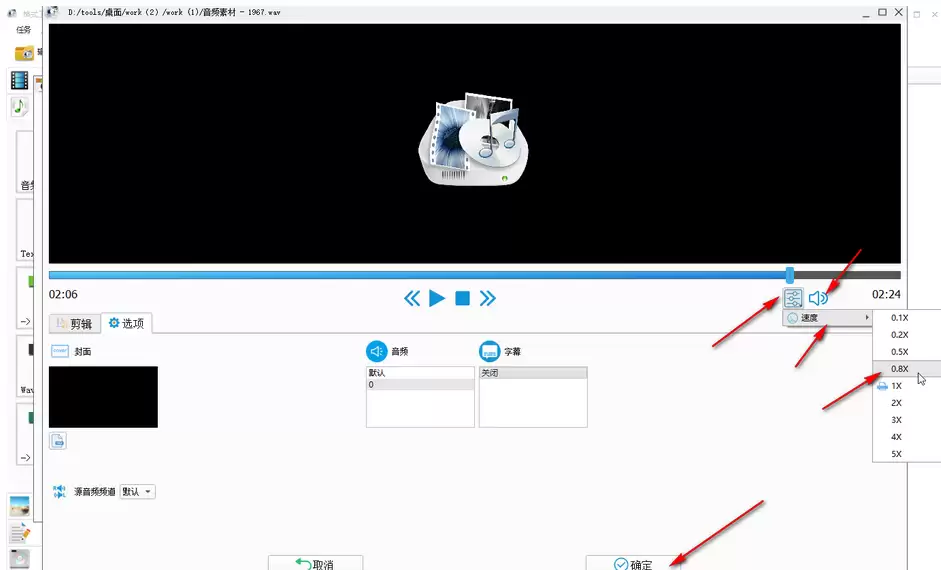Switch to the 选项 tab
Viewport: 941px width, 570px height.
127,323
